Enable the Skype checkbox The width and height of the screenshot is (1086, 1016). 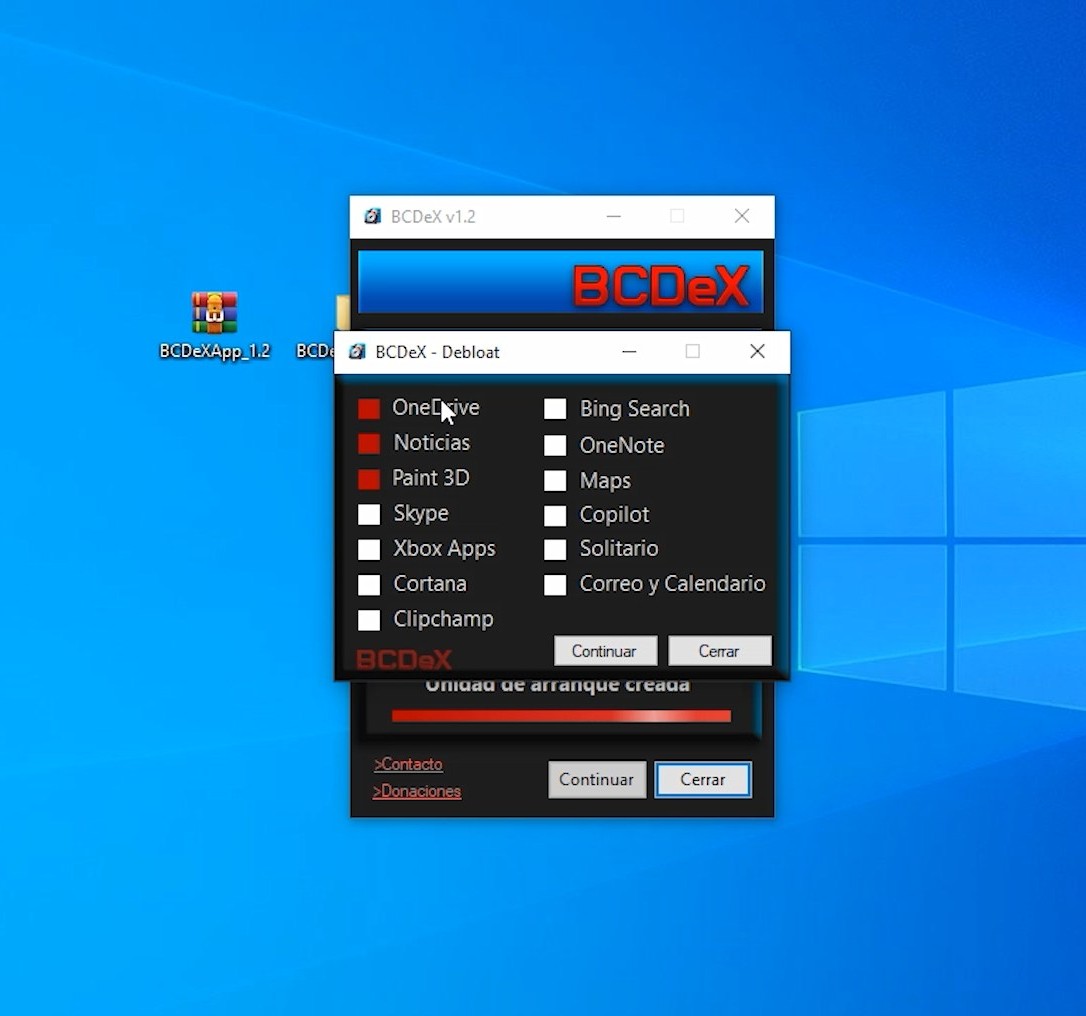pyautogui.click(x=369, y=513)
